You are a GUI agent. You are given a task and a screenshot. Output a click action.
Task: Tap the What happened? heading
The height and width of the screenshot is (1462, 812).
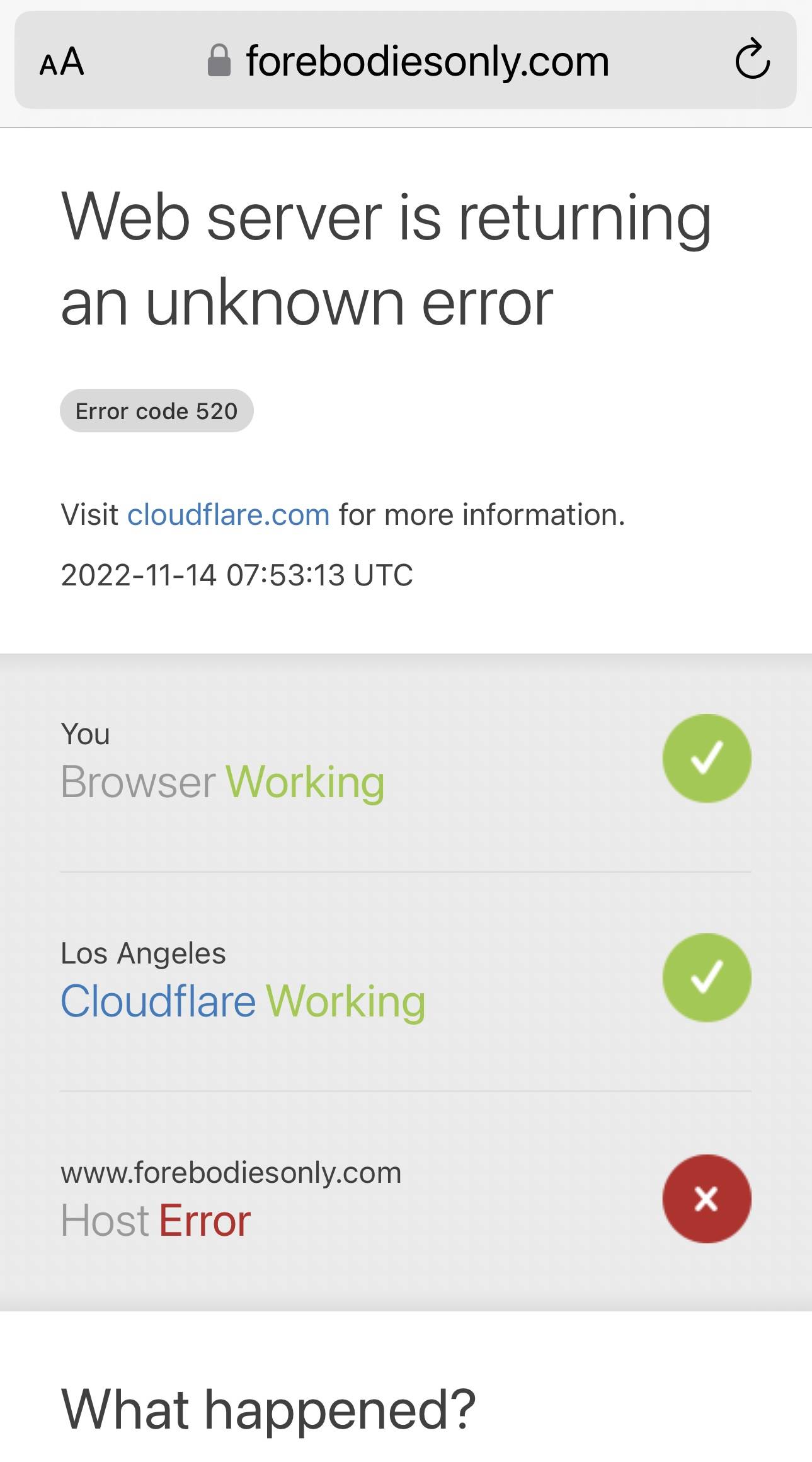pos(268,1410)
